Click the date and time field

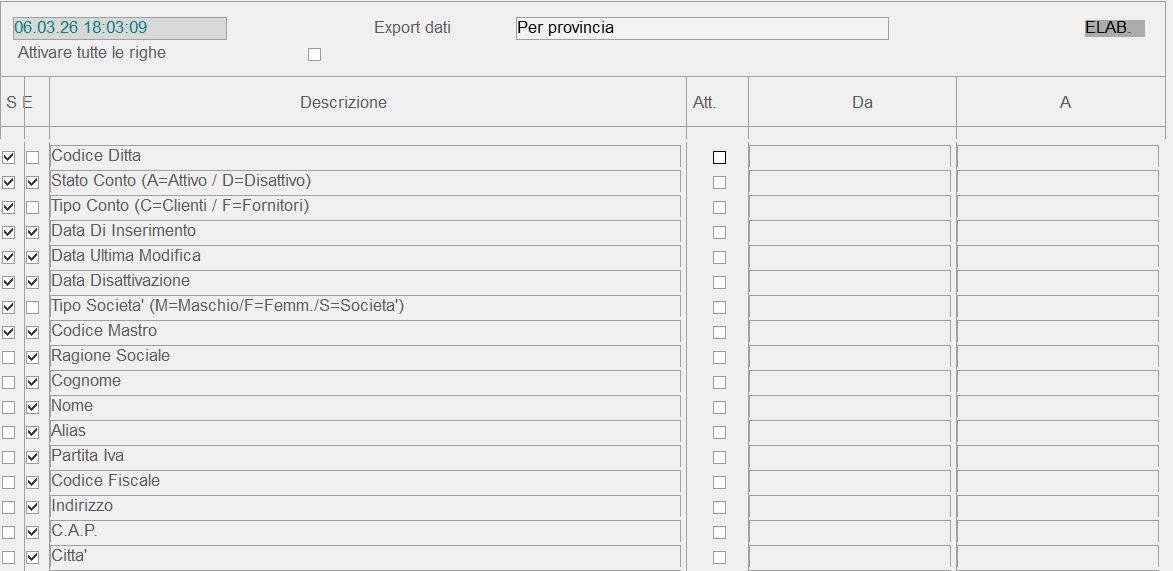point(120,28)
